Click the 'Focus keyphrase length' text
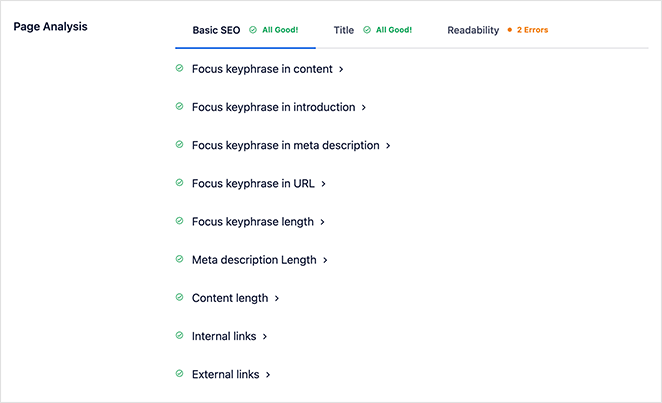 [x=253, y=222]
